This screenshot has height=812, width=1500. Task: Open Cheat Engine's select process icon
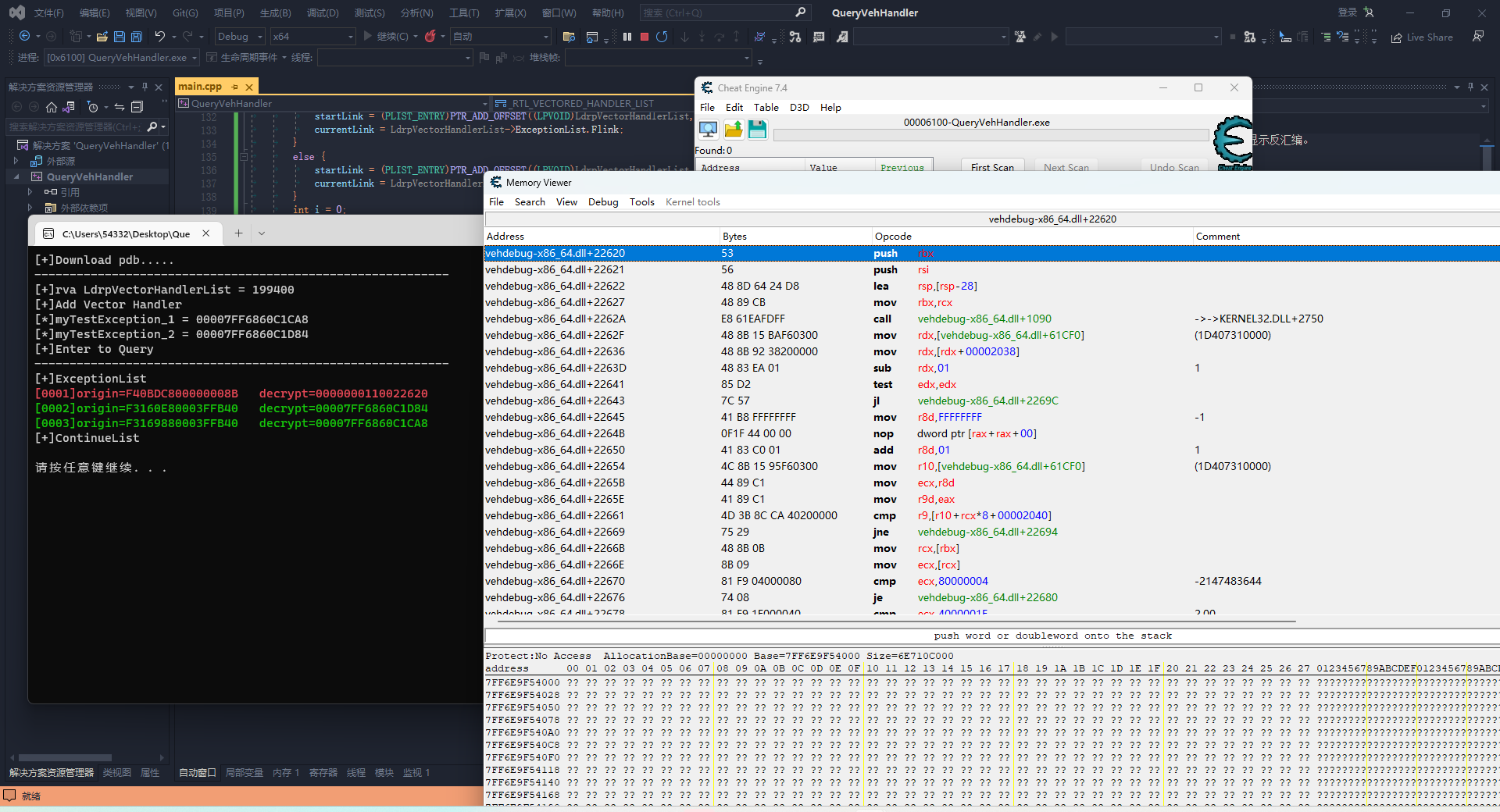click(x=709, y=130)
